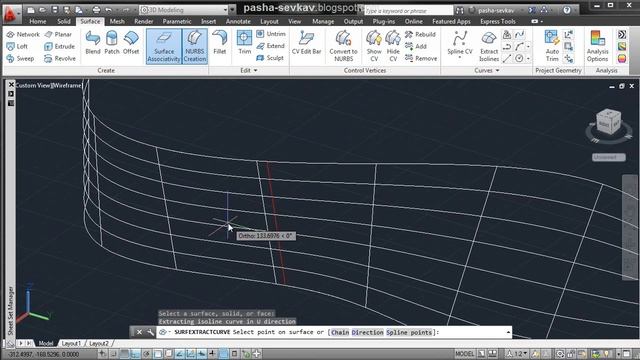Toggle the MODEL space button in status bar
640x360 pixels.
pyautogui.click(x=464, y=353)
